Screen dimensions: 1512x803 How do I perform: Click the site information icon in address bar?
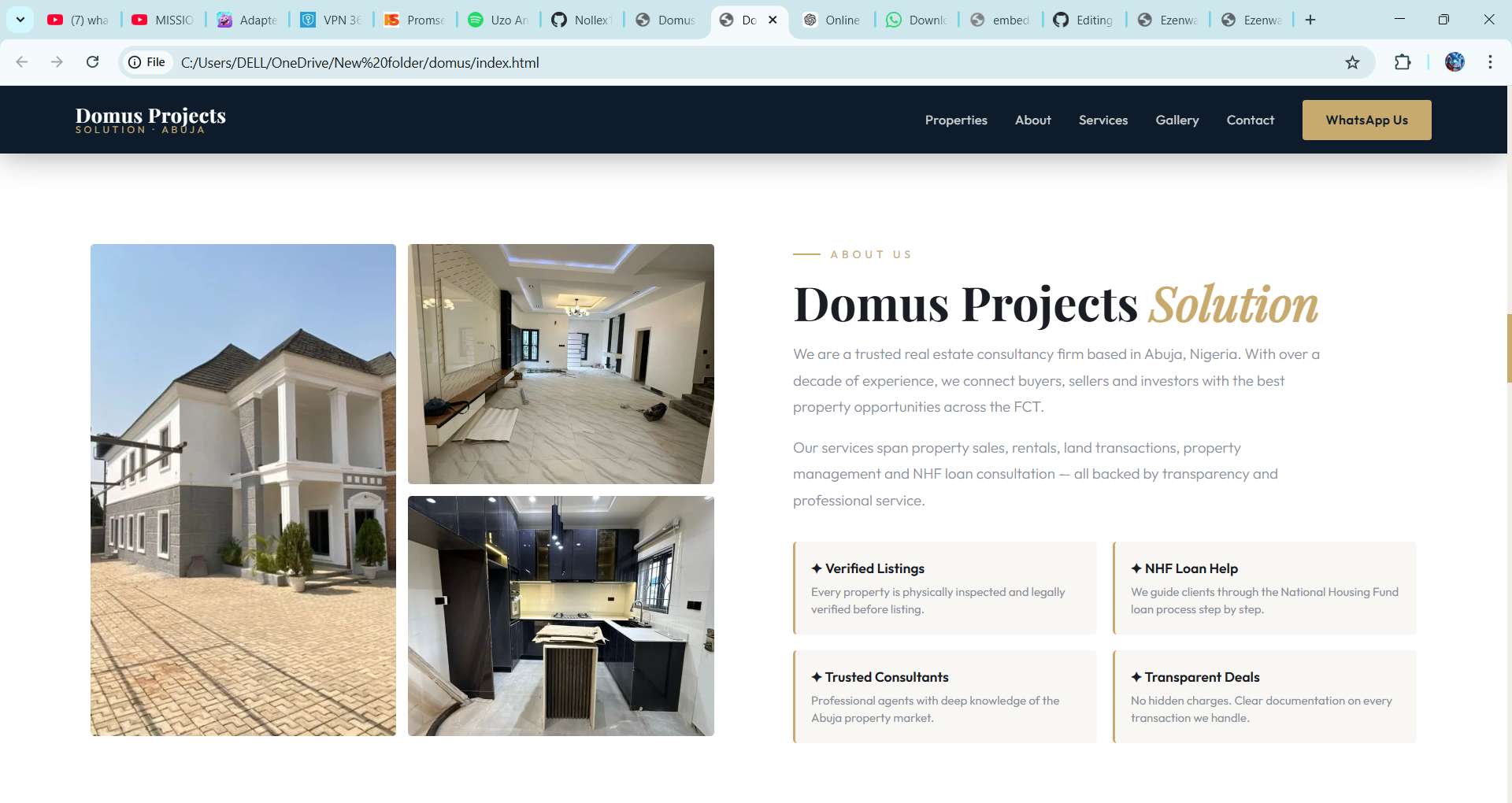tap(135, 62)
